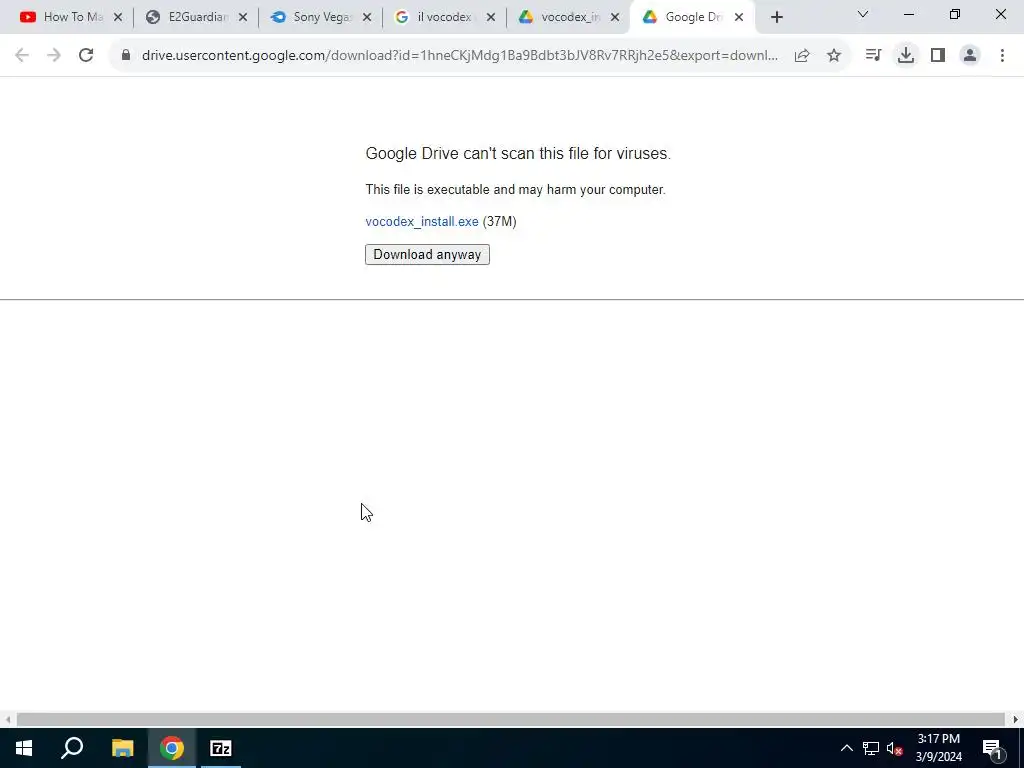Click the Chrome taskbar icon
This screenshot has height=768, width=1024.
coord(172,748)
